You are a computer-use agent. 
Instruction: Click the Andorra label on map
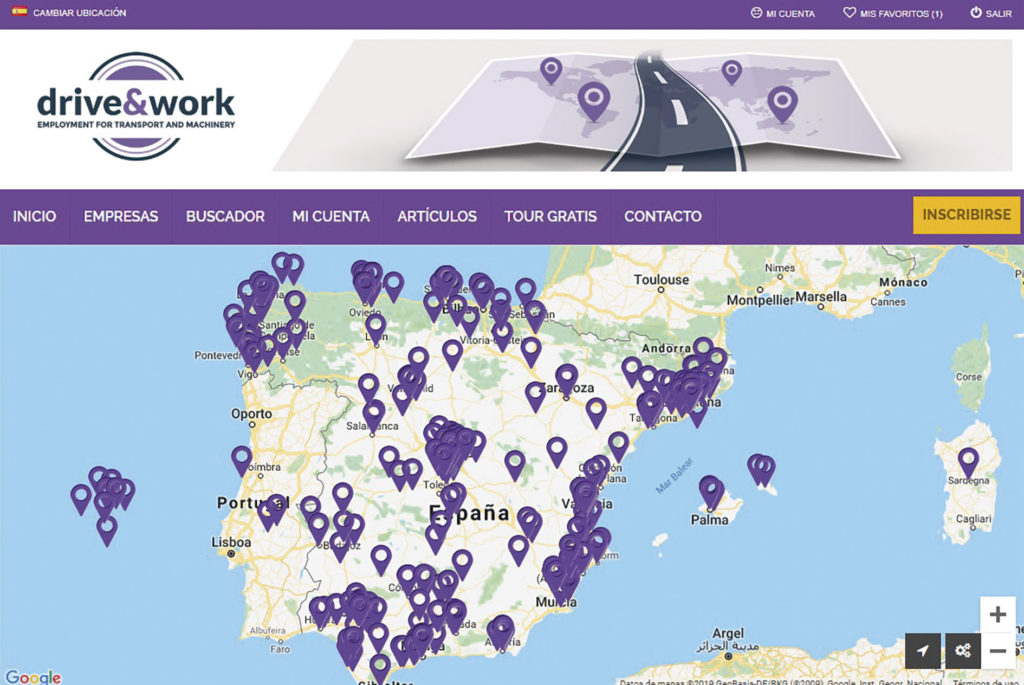(x=666, y=349)
